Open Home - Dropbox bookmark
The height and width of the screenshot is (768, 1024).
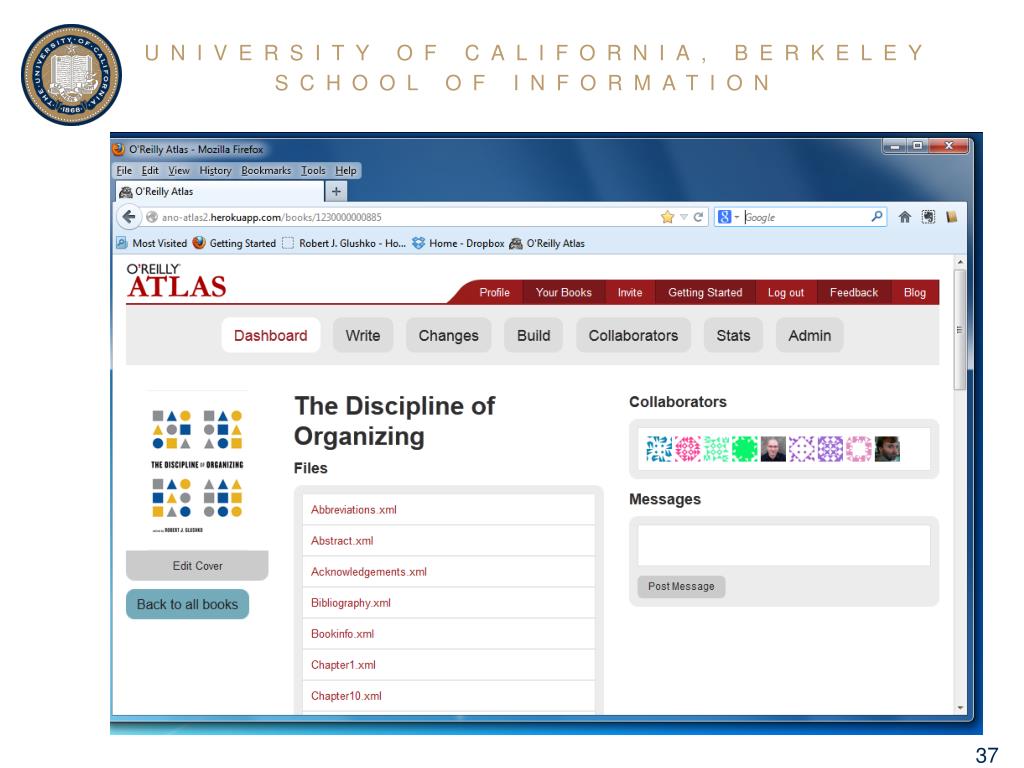click(458, 243)
